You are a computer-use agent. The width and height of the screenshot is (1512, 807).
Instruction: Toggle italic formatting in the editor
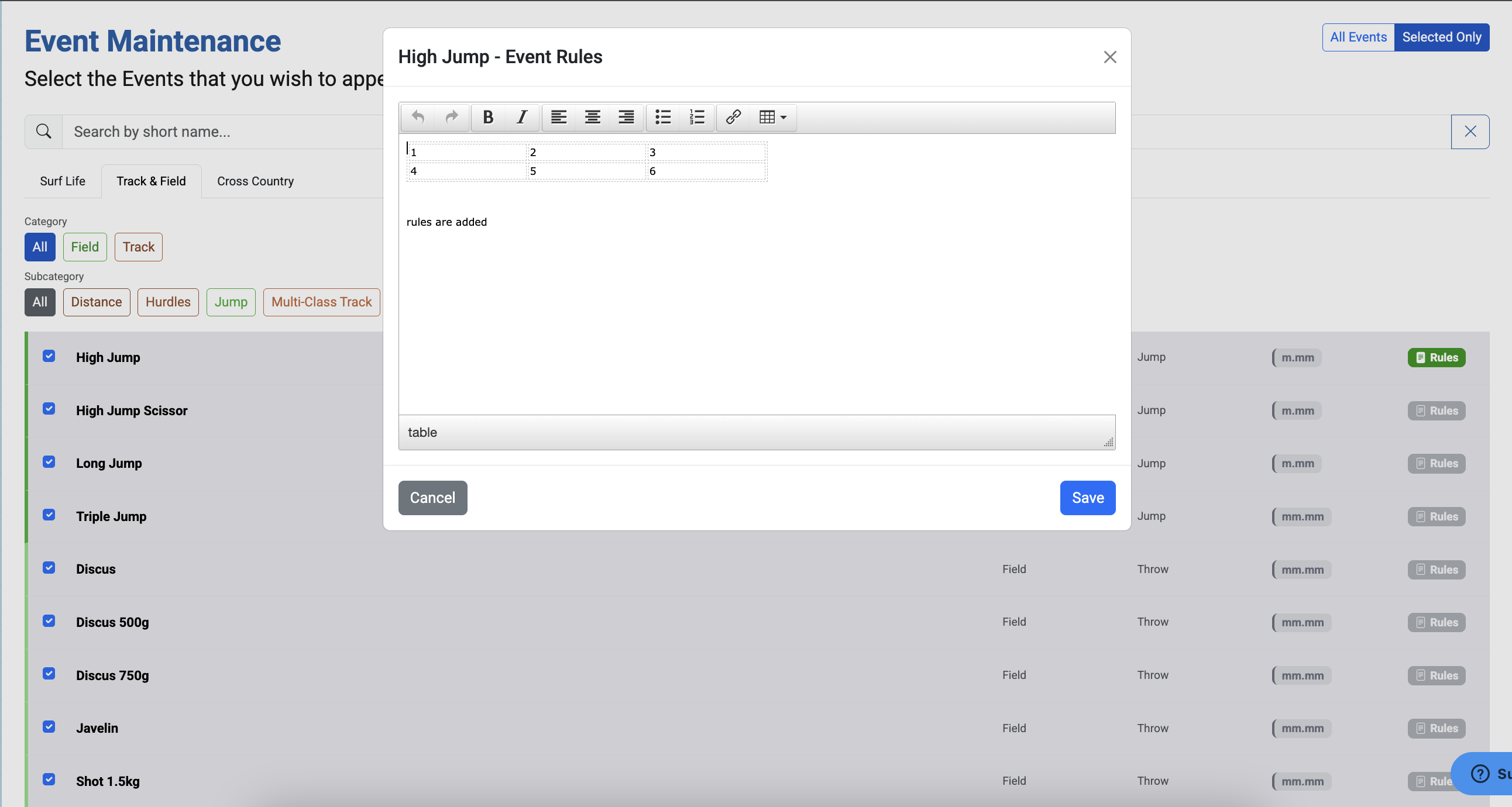[521, 118]
